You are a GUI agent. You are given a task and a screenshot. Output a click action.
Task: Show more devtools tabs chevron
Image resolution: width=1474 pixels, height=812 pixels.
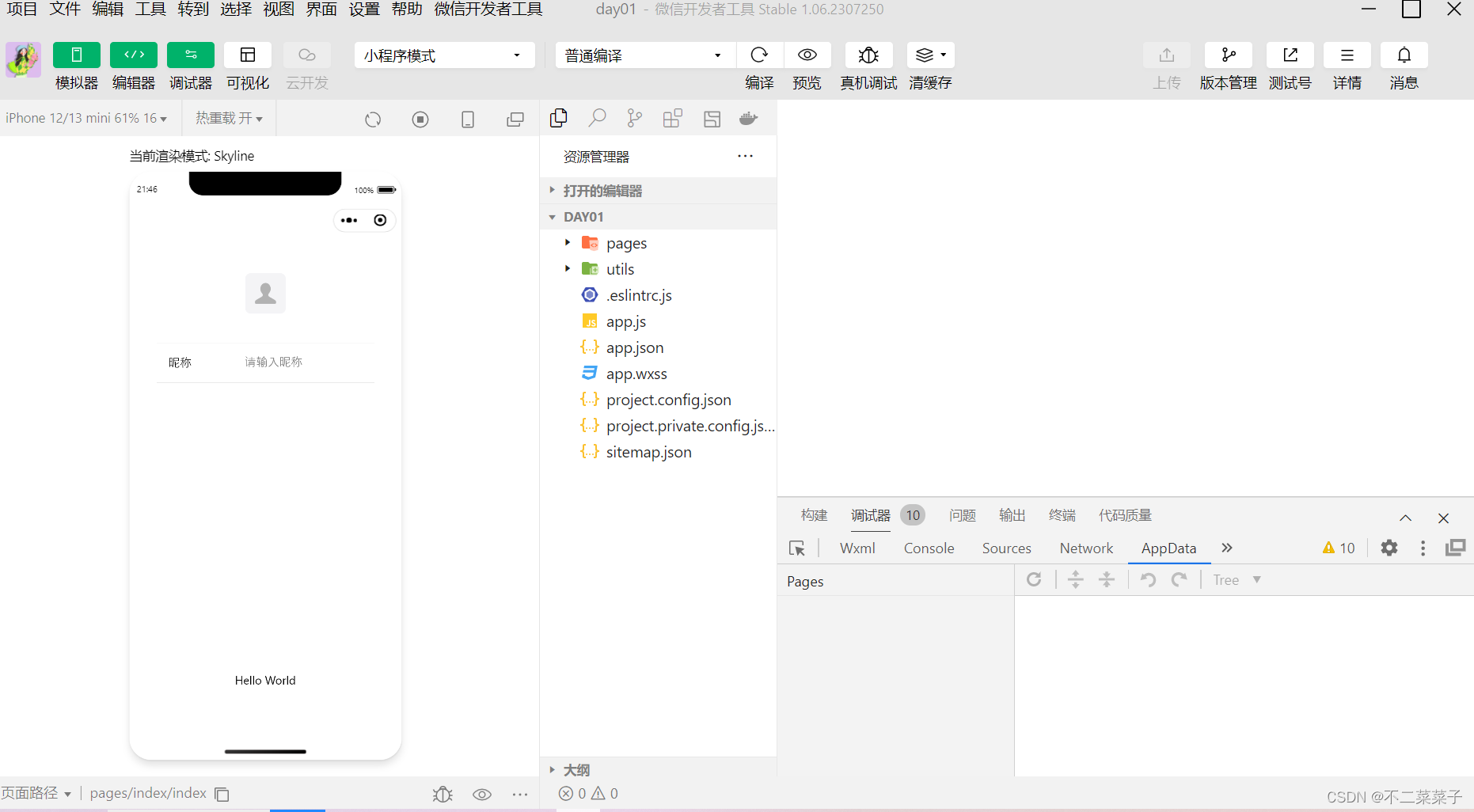click(x=1227, y=548)
